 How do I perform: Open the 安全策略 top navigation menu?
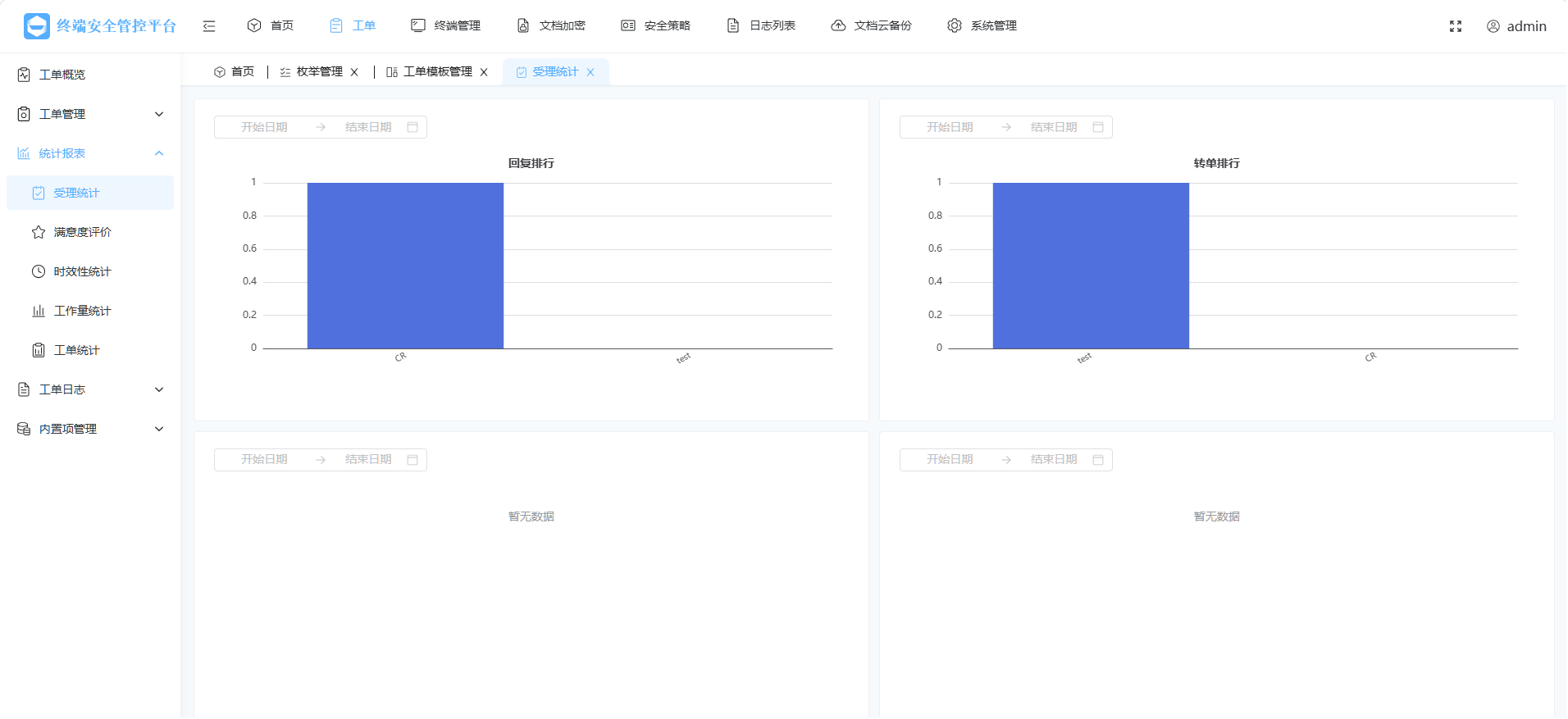[656, 26]
